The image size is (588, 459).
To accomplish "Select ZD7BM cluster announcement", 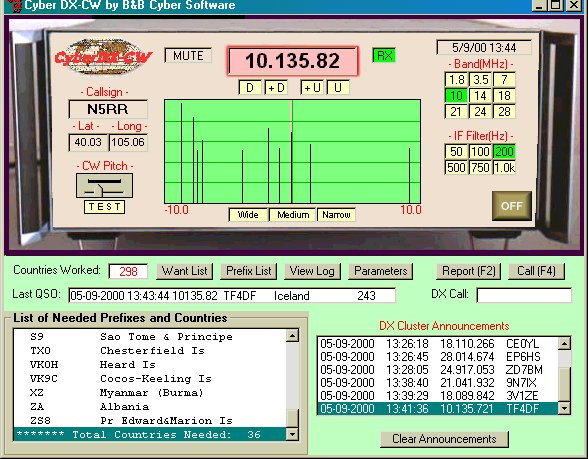I will pos(438,370).
